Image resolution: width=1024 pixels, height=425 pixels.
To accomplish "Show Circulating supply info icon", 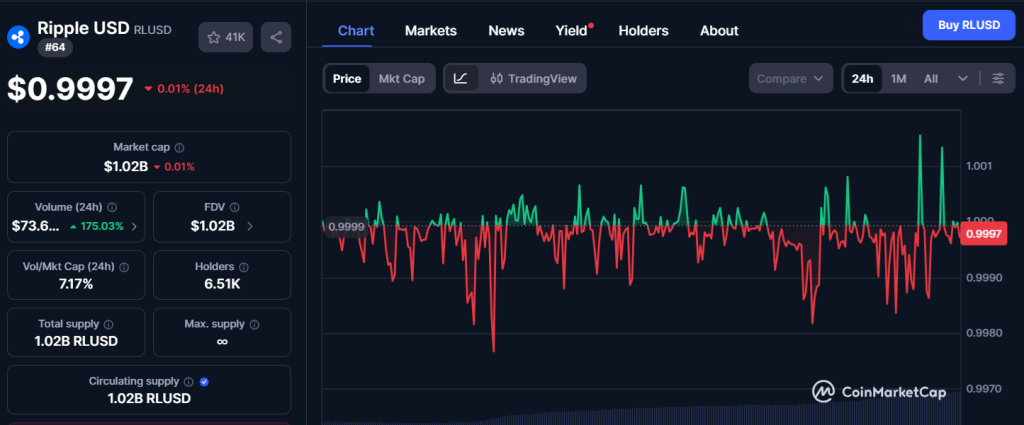I will 188,382.
